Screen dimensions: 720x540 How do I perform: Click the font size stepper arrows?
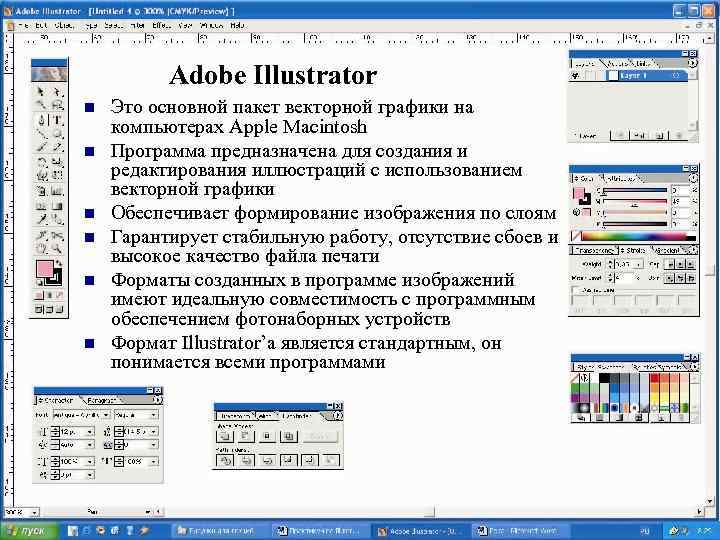point(55,432)
